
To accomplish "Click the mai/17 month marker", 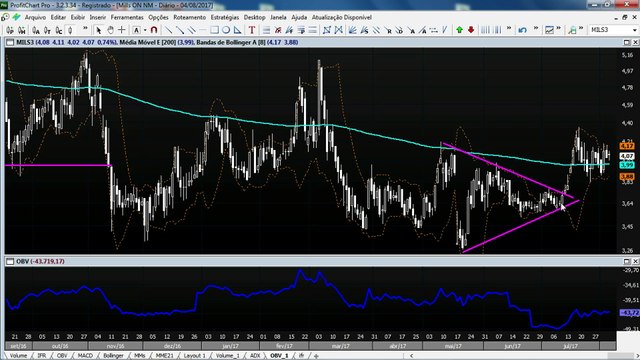I will click(x=453, y=346).
